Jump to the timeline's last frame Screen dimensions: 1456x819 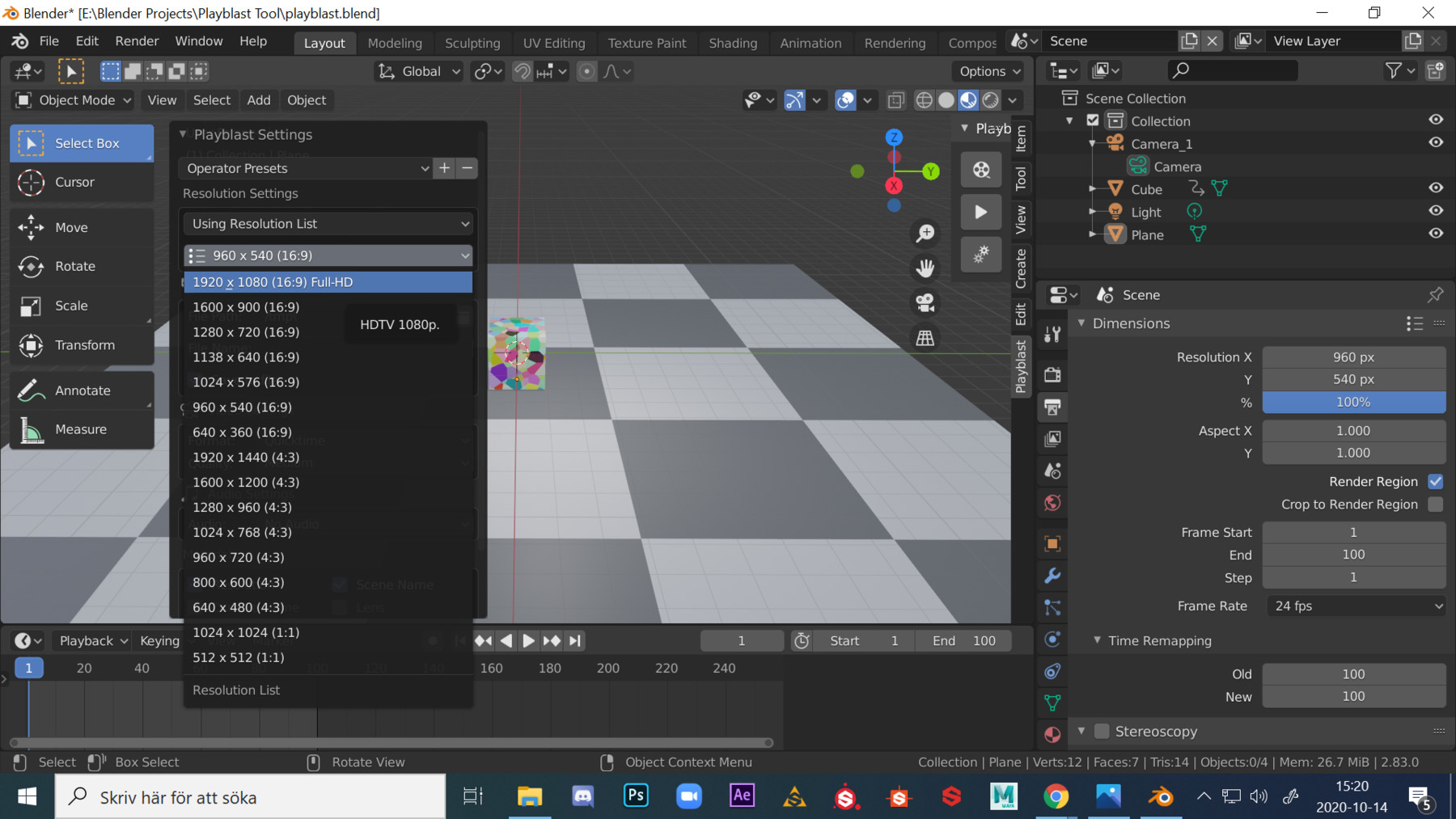pyautogui.click(x=575, y=641)
